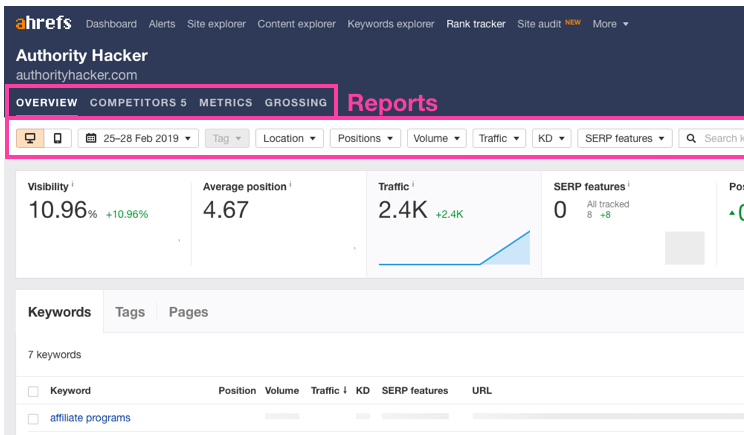
Task: Select all keywords header checkbox
Action: (x=33, y=391)
